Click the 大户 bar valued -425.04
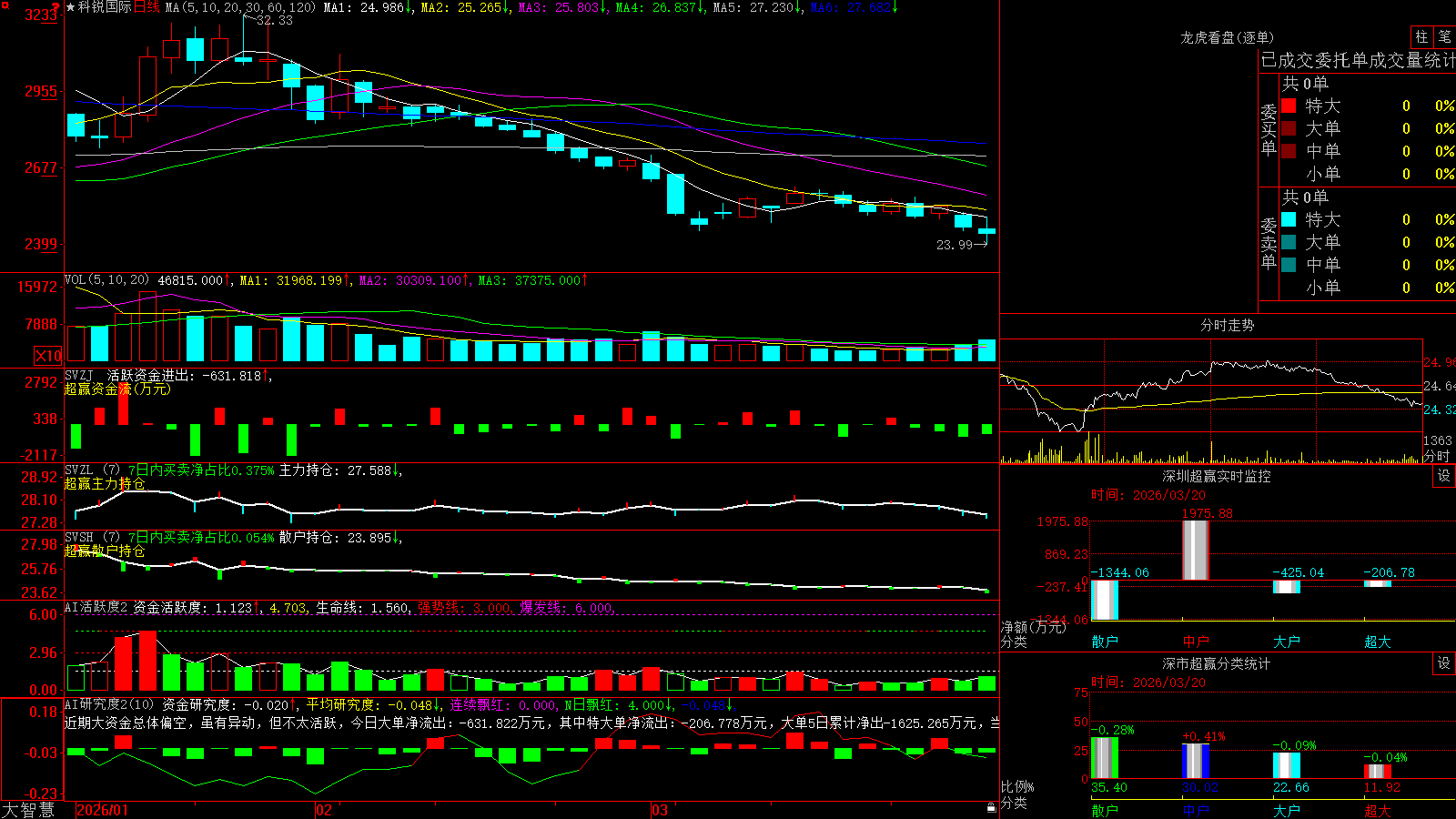The width and height of the screenshot is (1456, 819). point(1287,586)
